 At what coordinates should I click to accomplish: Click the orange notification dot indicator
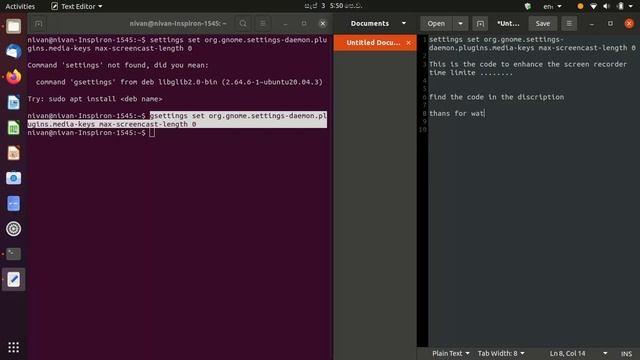[x=580, y=6]
